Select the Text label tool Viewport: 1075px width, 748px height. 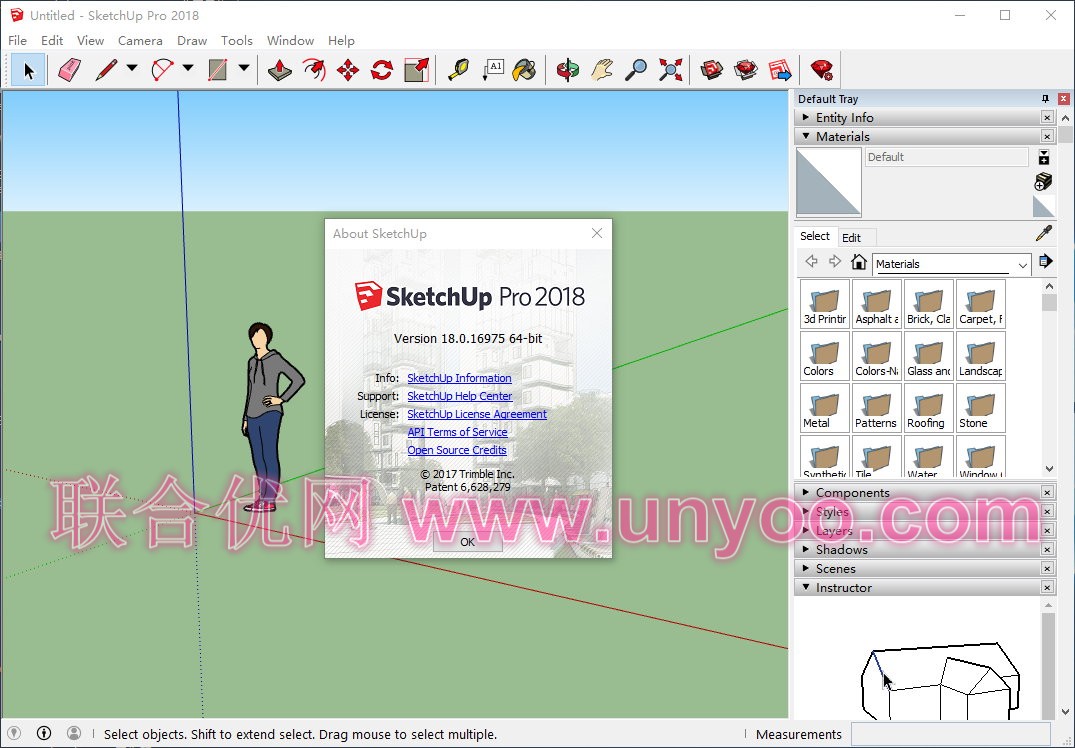coord(492,70)
